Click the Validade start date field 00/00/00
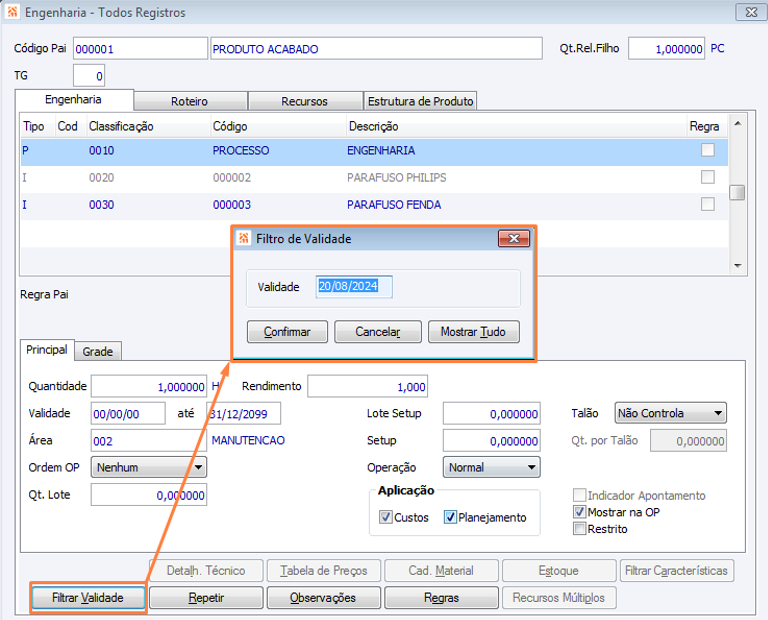 point(128,413)
